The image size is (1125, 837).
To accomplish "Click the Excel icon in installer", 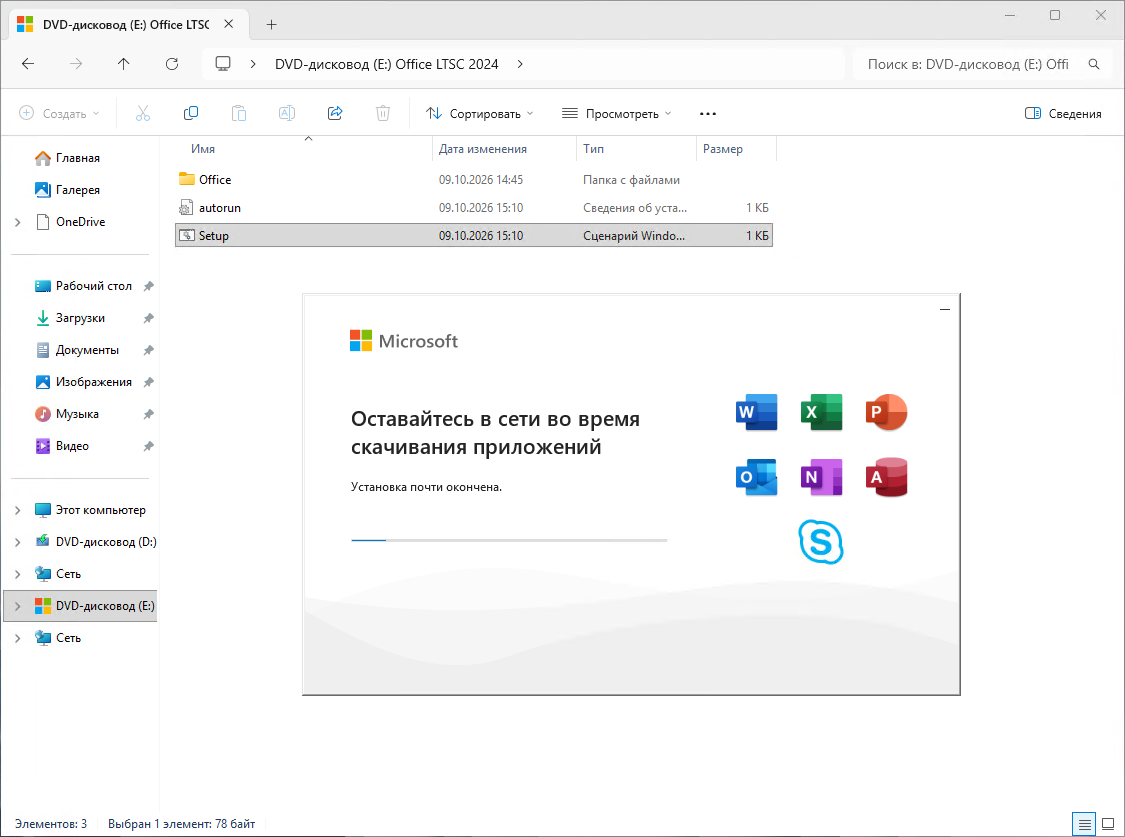I will tap(821, 412).
